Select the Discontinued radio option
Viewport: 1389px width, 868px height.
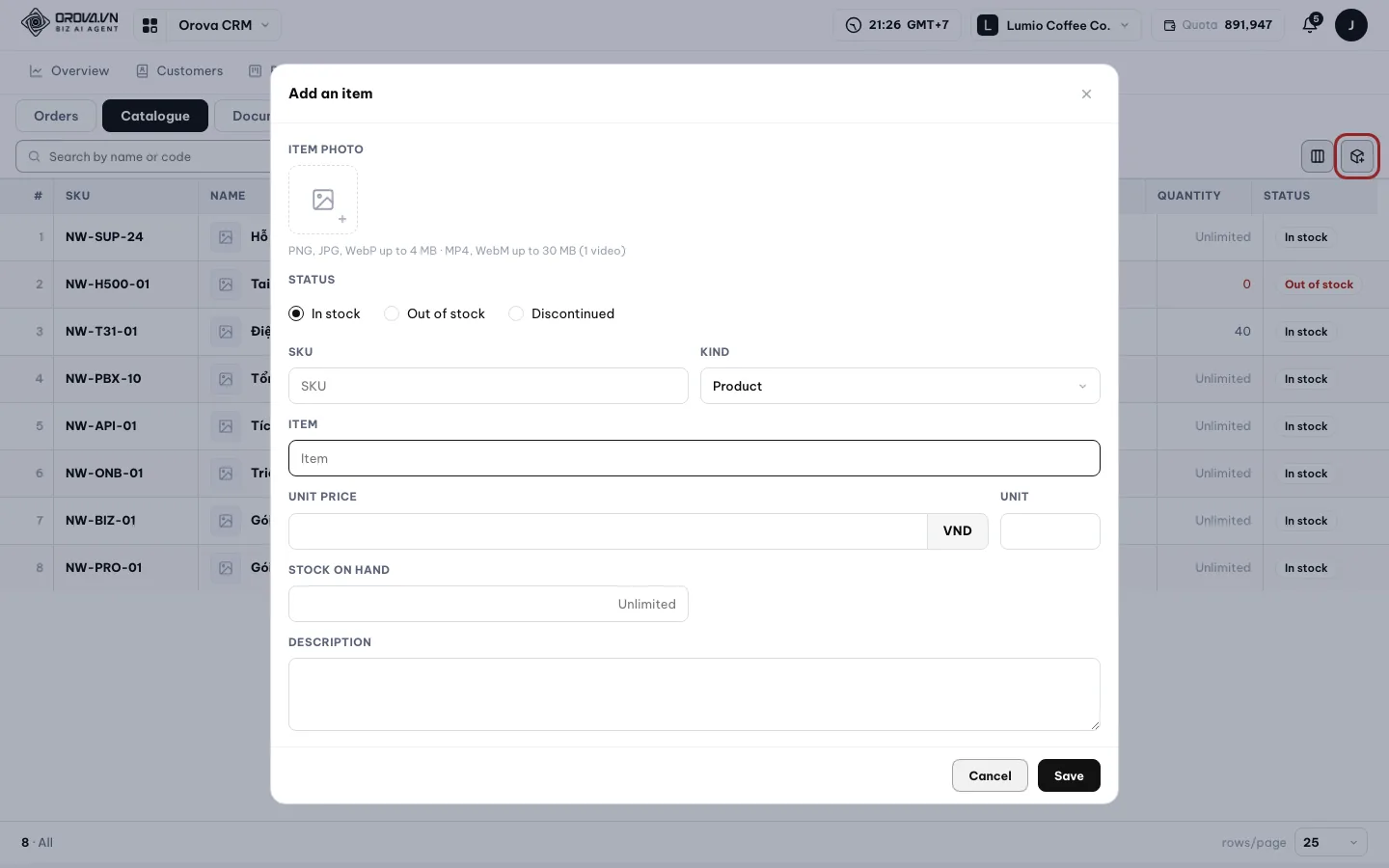click(561, 313)
